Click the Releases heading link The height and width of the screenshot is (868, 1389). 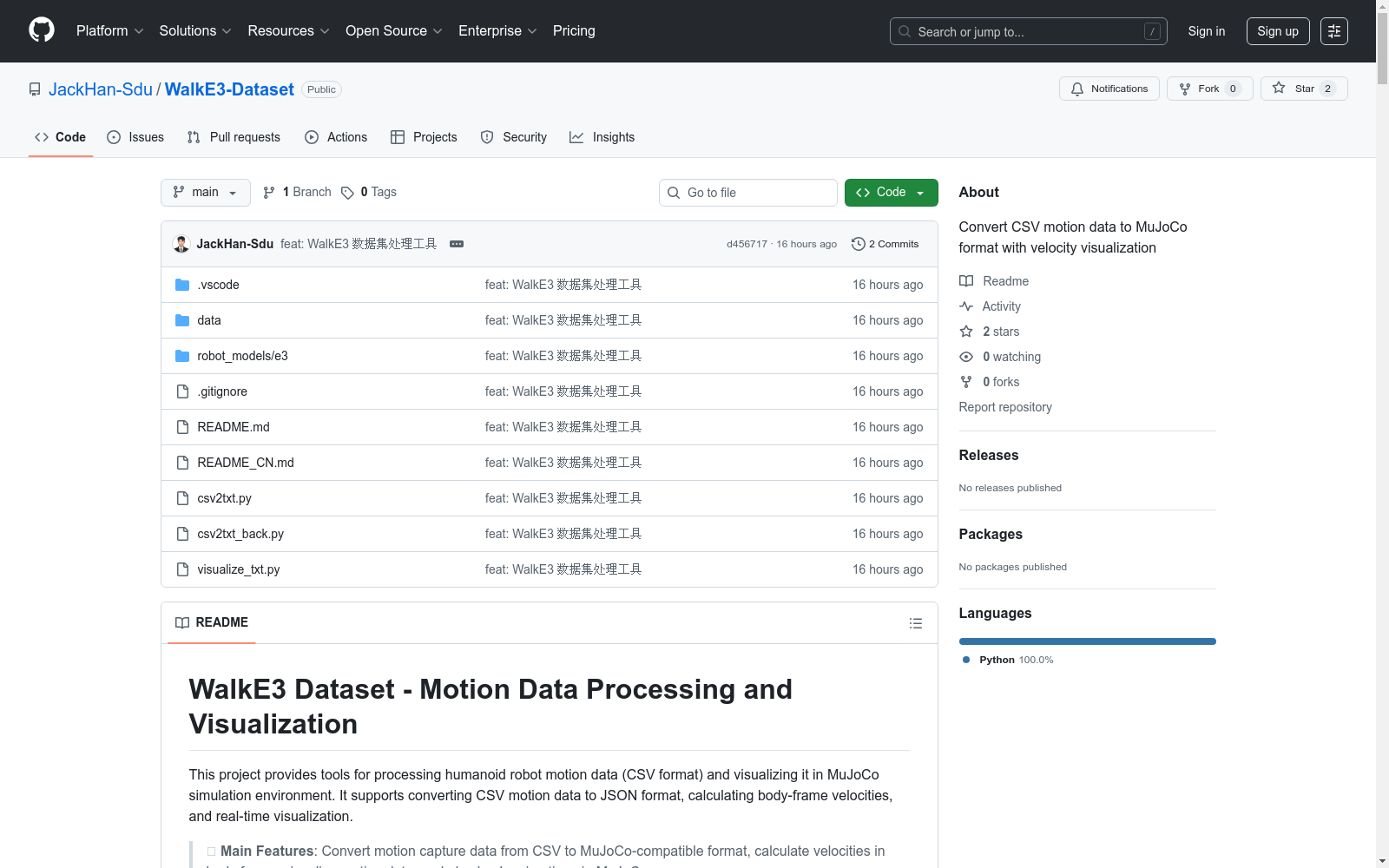pos(989,455)
